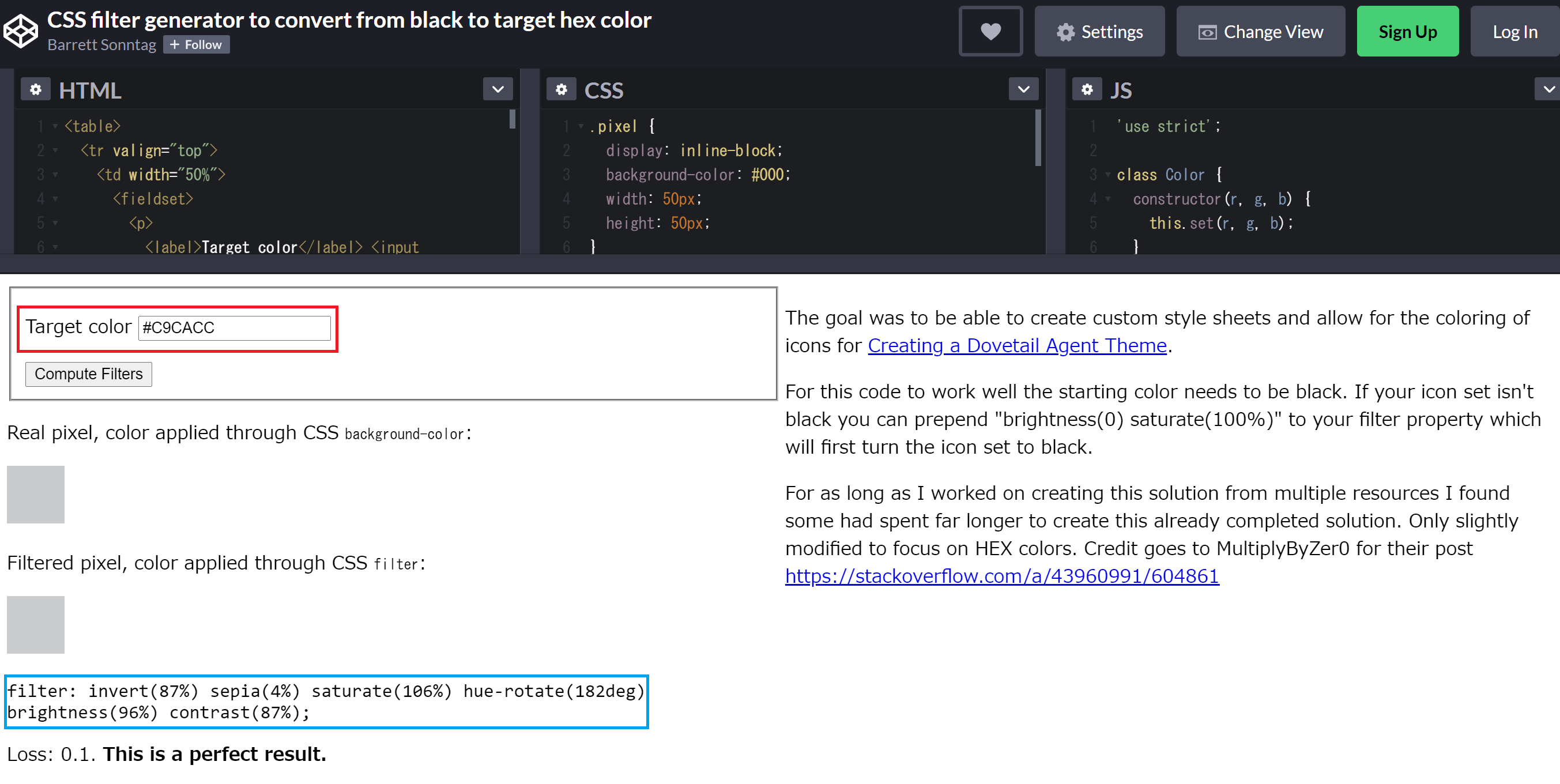Image resolution: width=1560 pixels, height=784 pixels.
Task: Open the JS editor settings gear
Action: pos(1087,89)
